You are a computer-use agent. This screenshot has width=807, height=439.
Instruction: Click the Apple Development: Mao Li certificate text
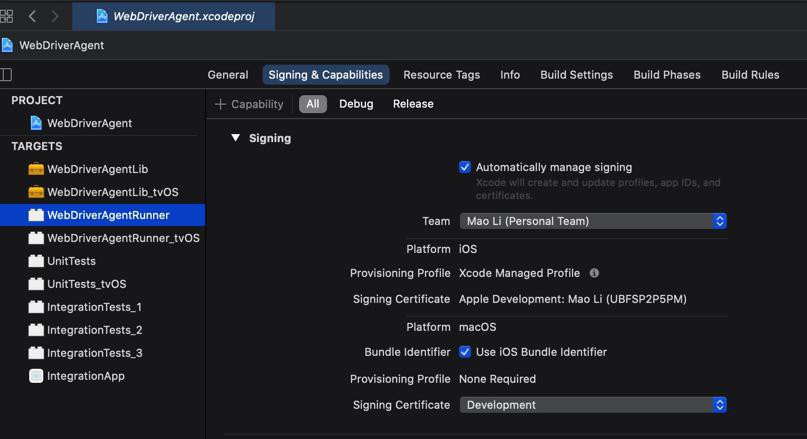(x=573, y=299)
